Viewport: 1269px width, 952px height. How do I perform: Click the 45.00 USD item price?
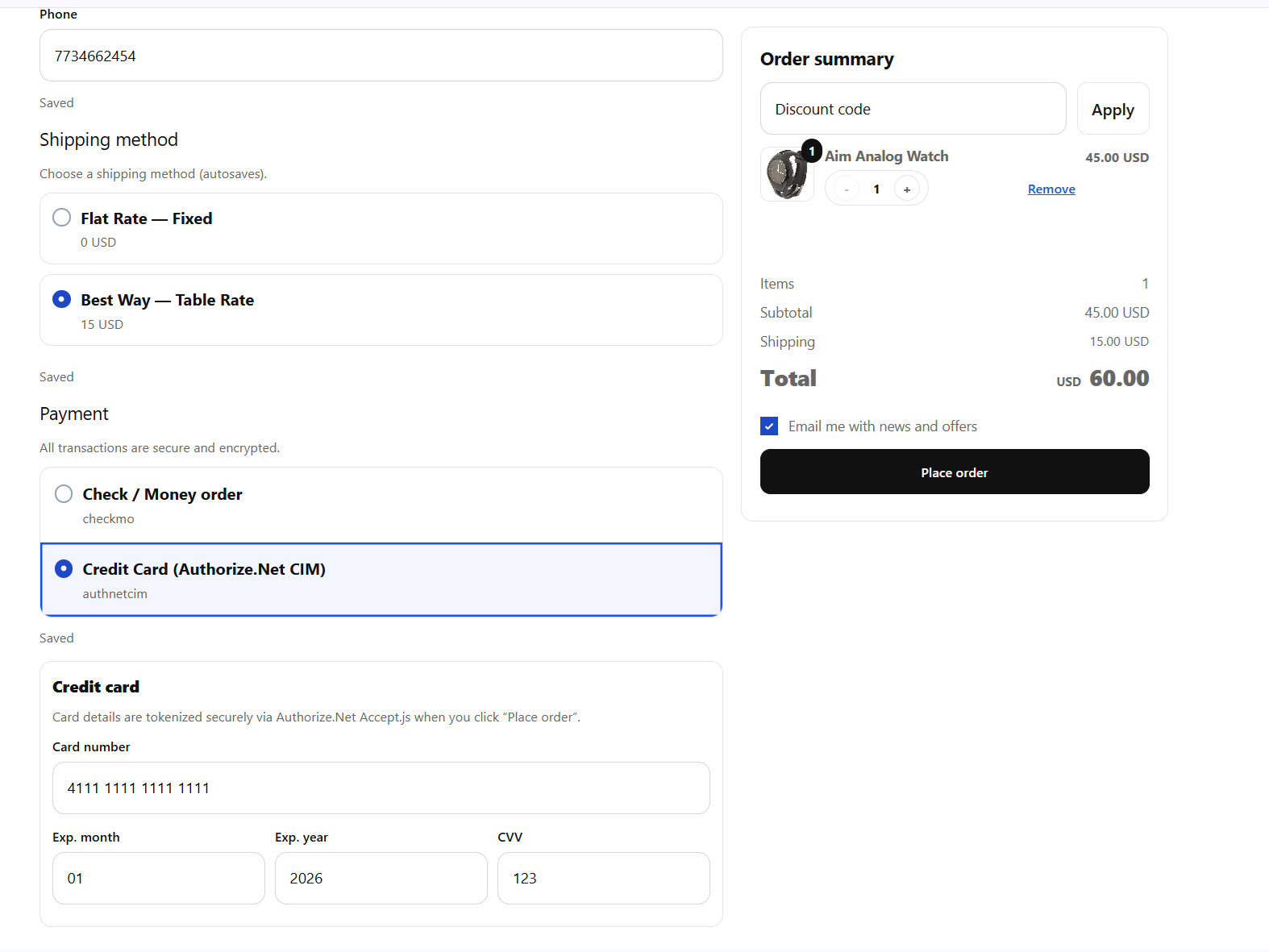click(1117, 157)
